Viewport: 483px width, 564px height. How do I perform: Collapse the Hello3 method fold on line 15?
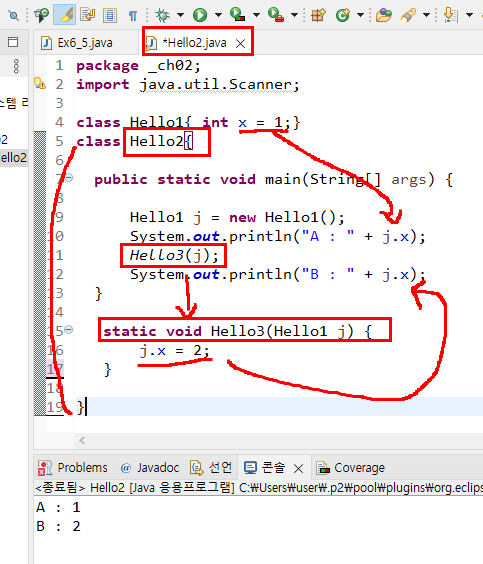tap(68, 329)
